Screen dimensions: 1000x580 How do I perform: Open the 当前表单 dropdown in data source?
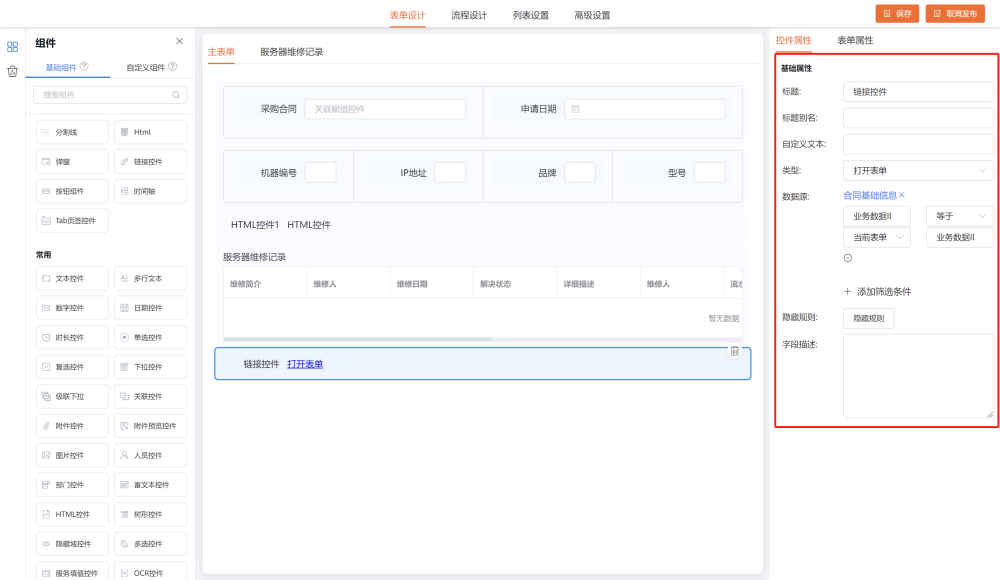pos(876,237)
